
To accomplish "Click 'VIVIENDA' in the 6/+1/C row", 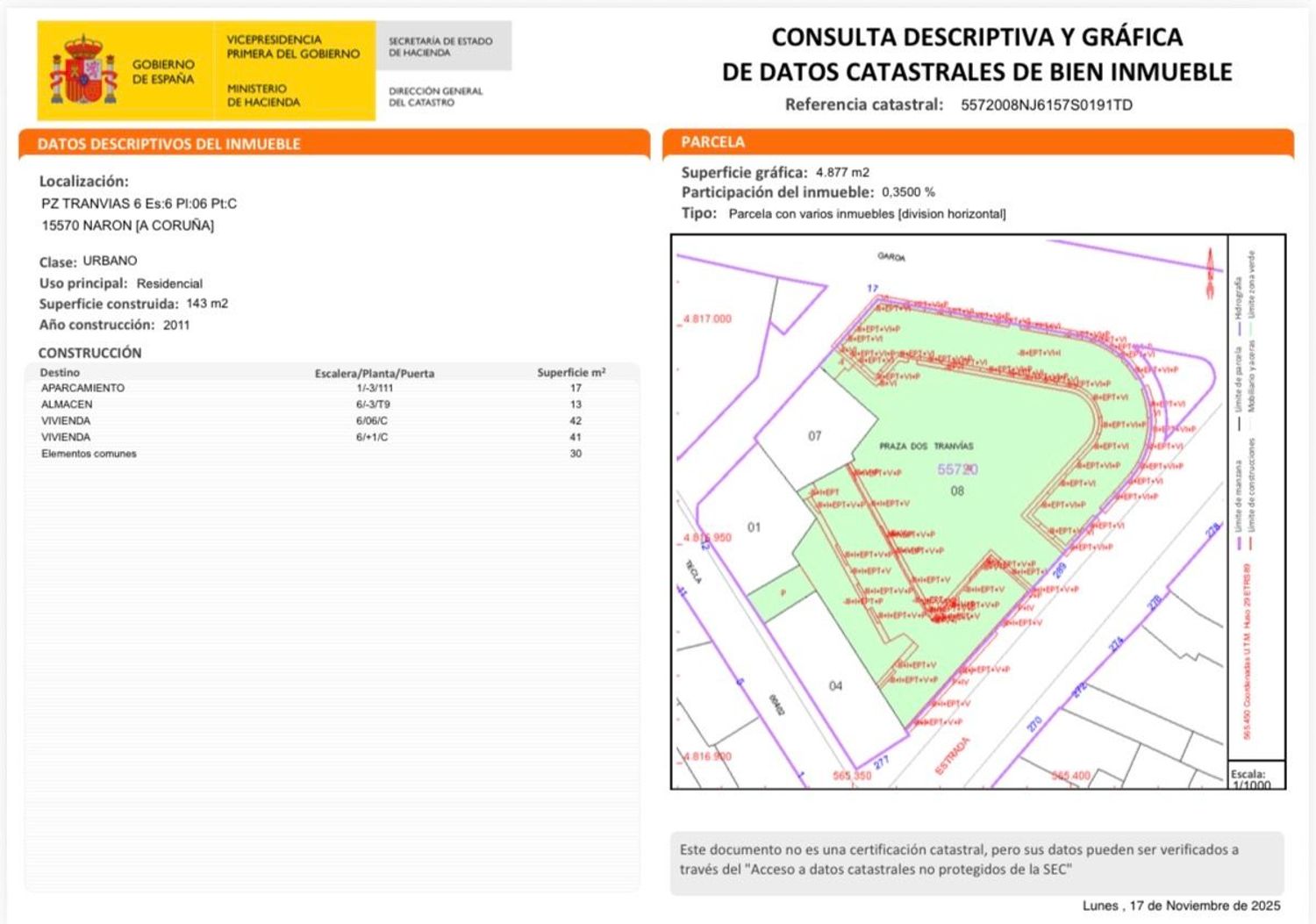I will (x=66, y=437).
